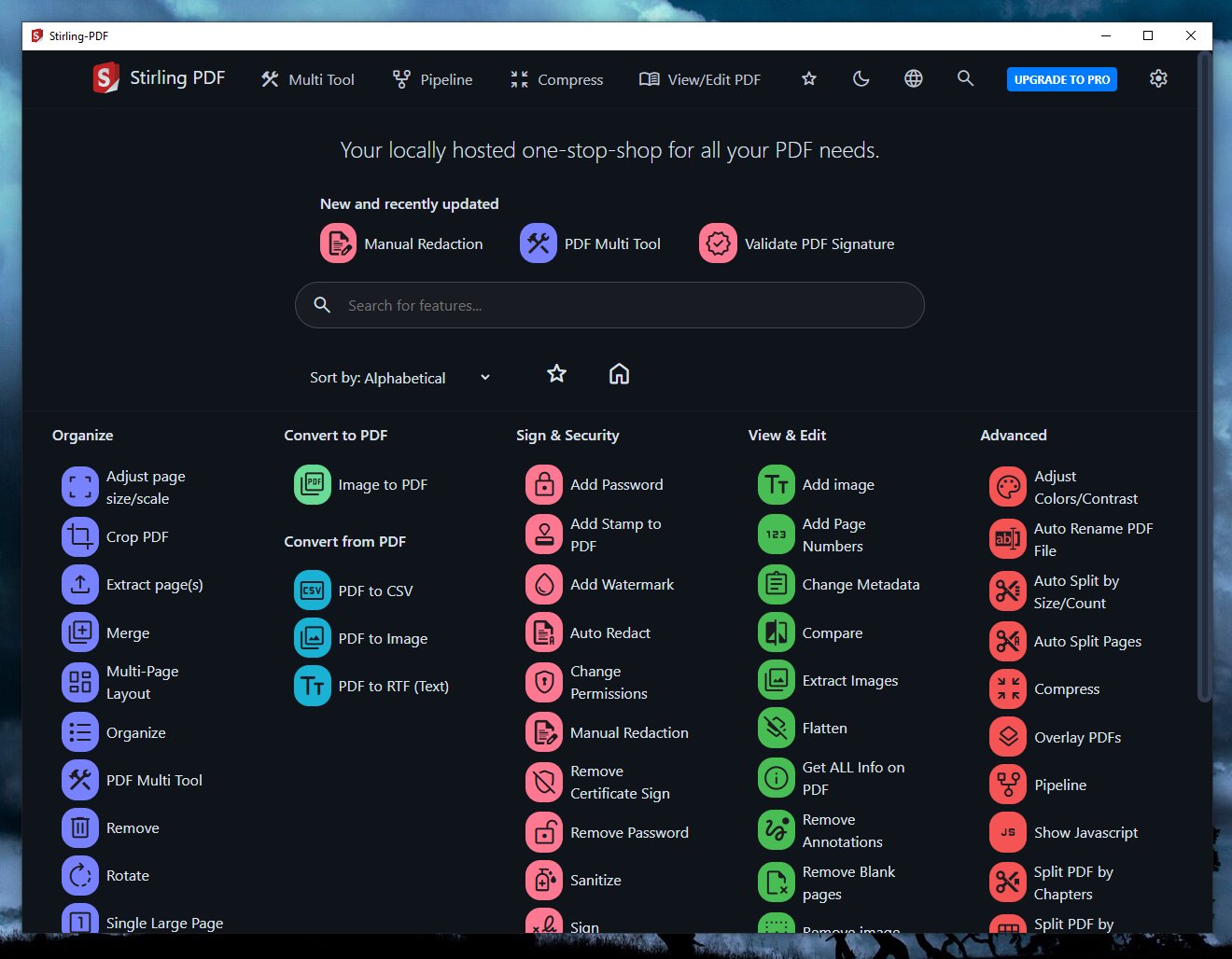Open the Compress icon in Advanced list

point(1008,688)
